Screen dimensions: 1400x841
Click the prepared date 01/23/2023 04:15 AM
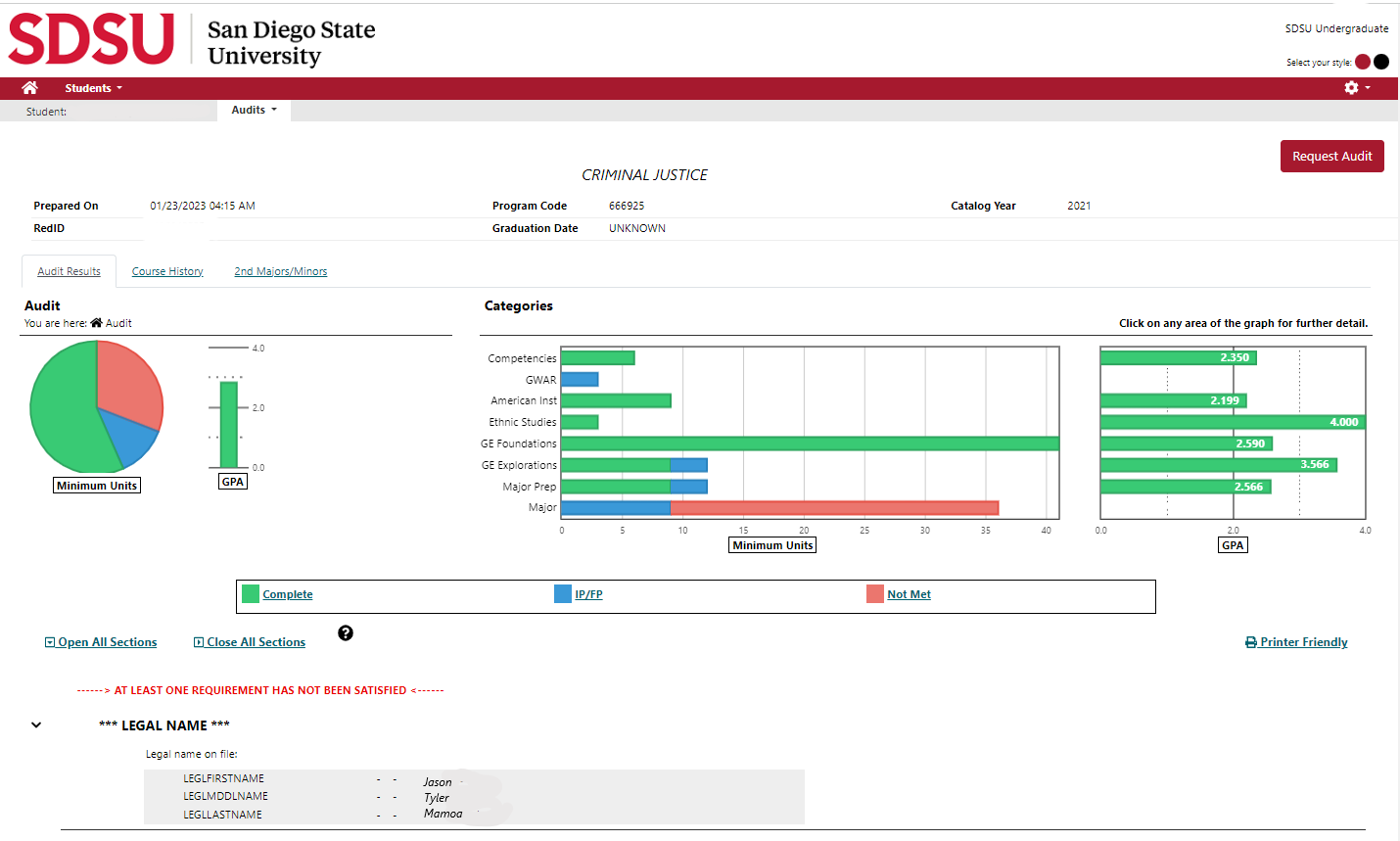tap(203, 206)
